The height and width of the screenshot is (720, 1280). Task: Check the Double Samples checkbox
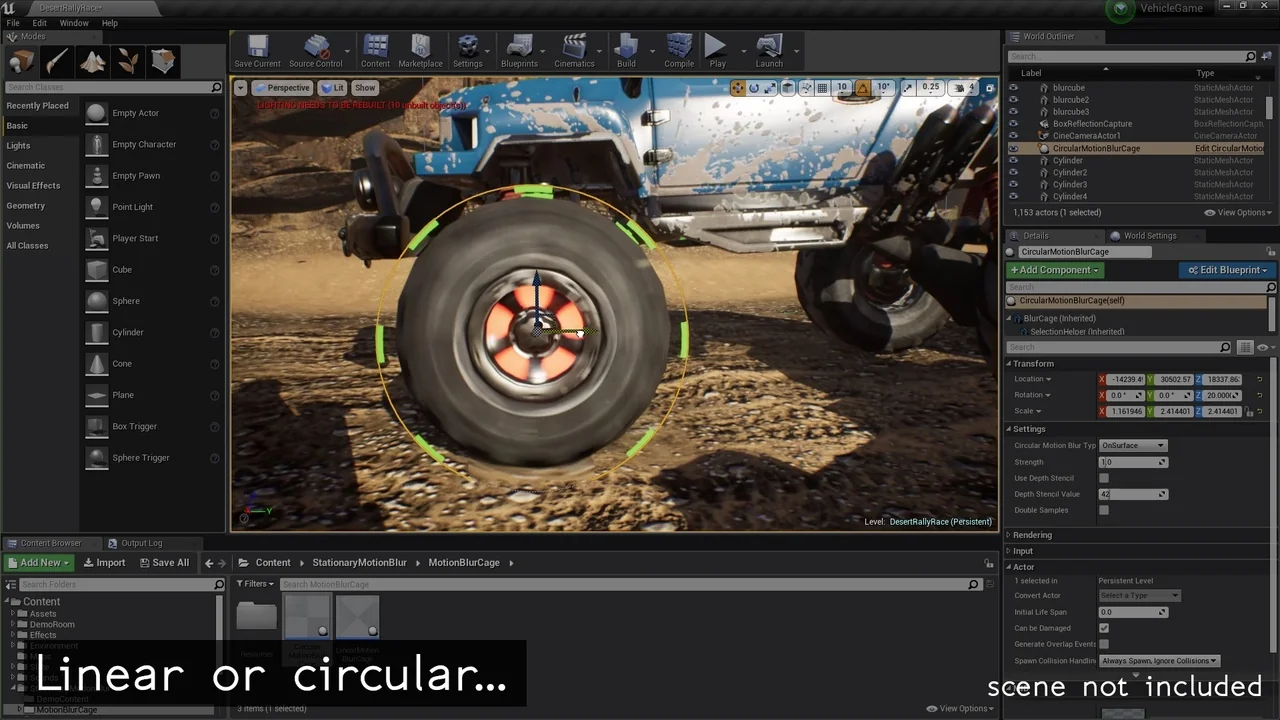1103,510
